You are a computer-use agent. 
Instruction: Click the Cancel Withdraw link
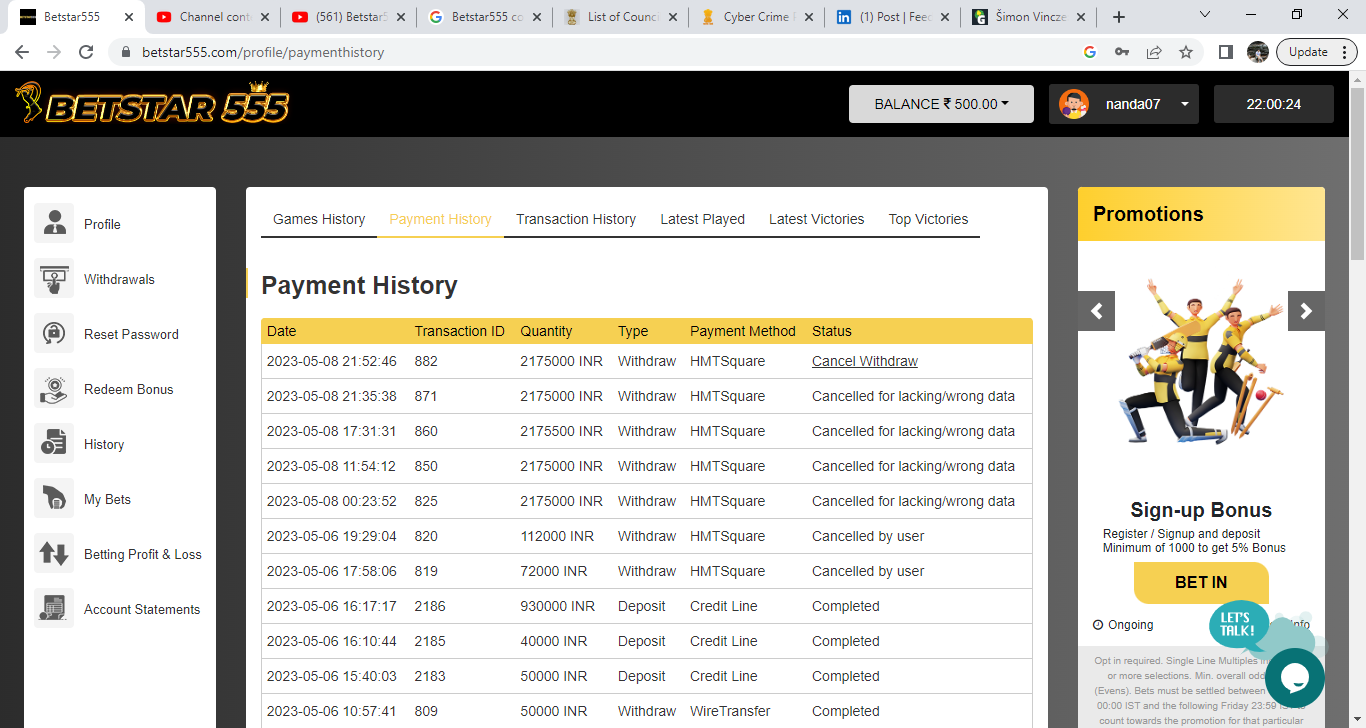click(x=864, y=361)
